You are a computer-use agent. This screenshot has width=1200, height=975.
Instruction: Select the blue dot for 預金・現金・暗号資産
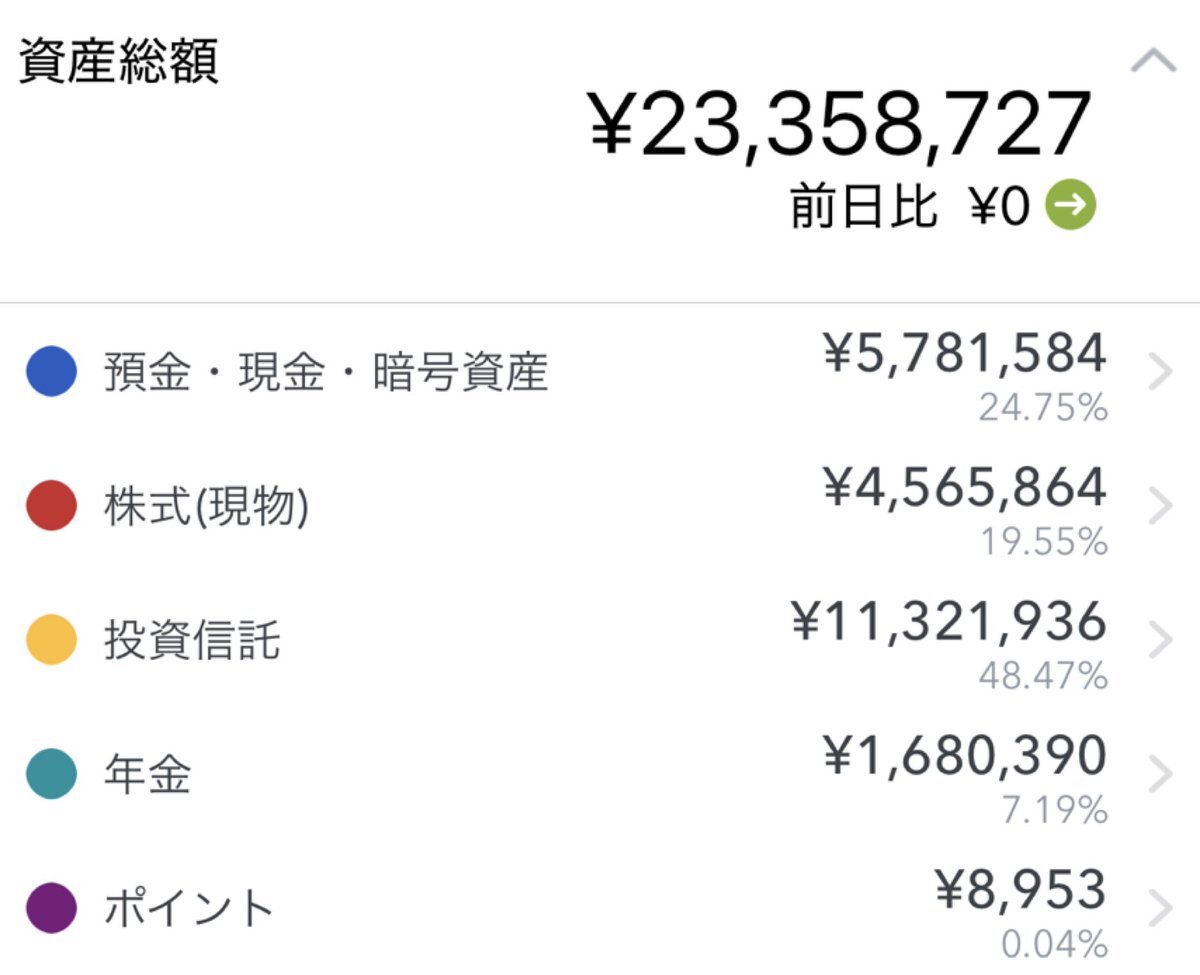click(51, 372)
